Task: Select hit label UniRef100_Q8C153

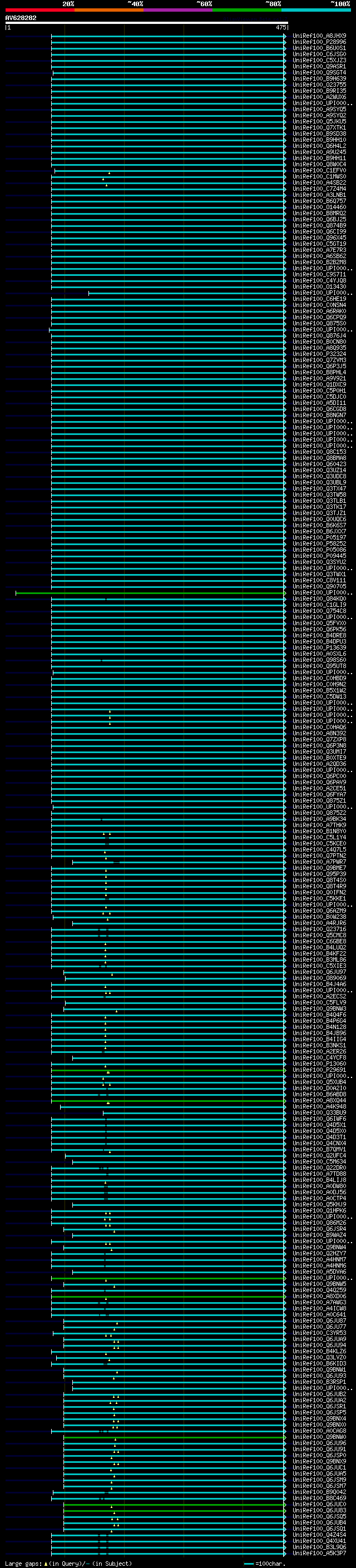Action: 319,452
